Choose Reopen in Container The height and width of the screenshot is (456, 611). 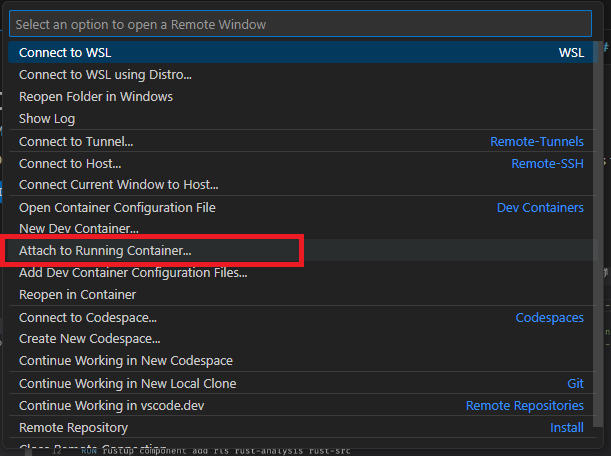click(303, 294)
